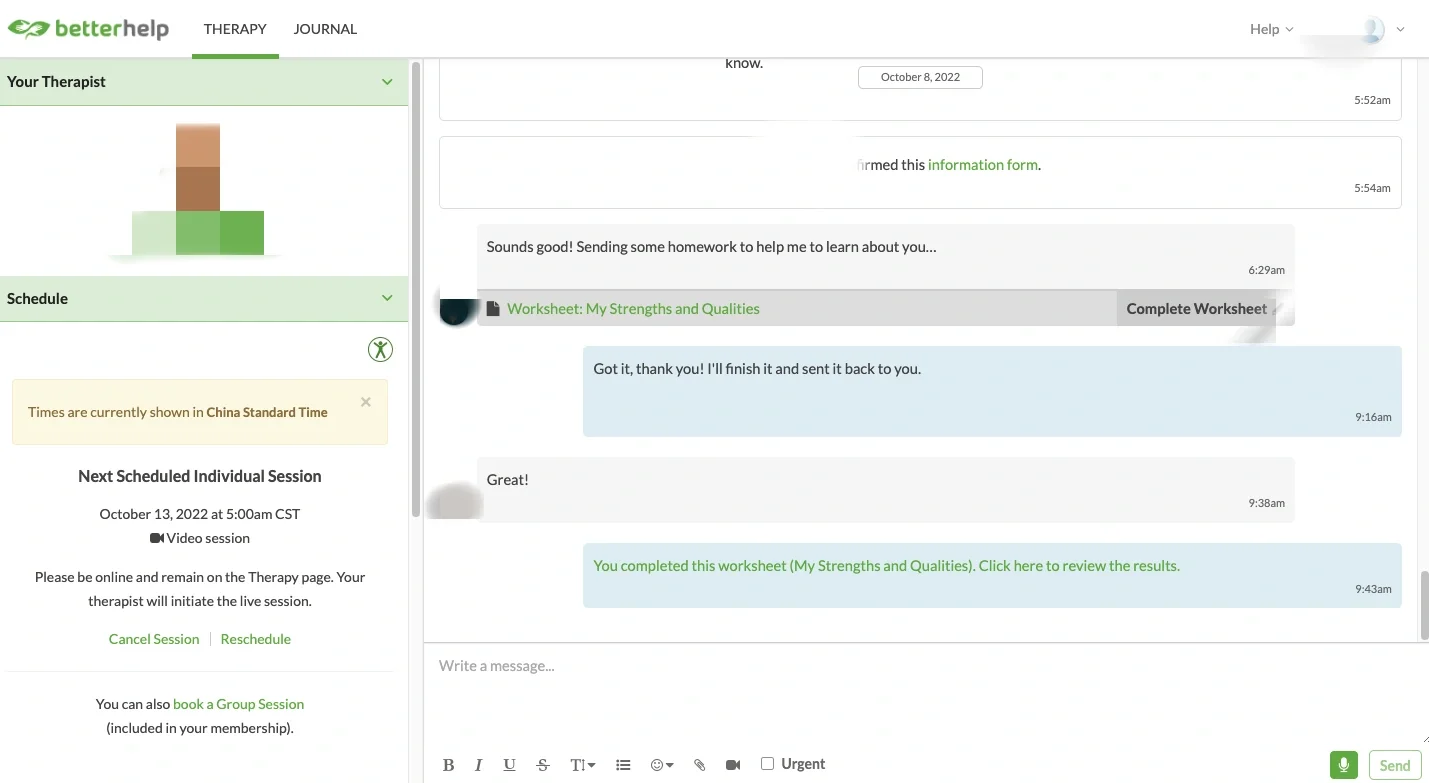Open the account menu from the avatar
The height and width of the screenshot is (783, 1429).
click(x=1382, y=29)
